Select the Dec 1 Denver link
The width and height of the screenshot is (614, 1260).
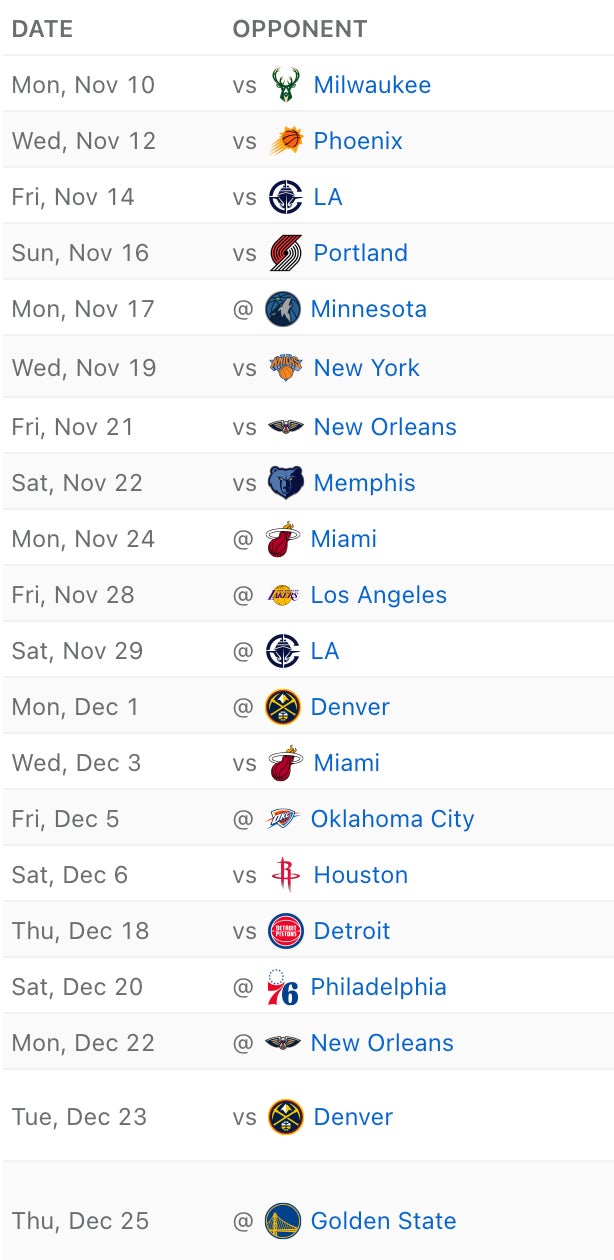(x=350, y=707)
